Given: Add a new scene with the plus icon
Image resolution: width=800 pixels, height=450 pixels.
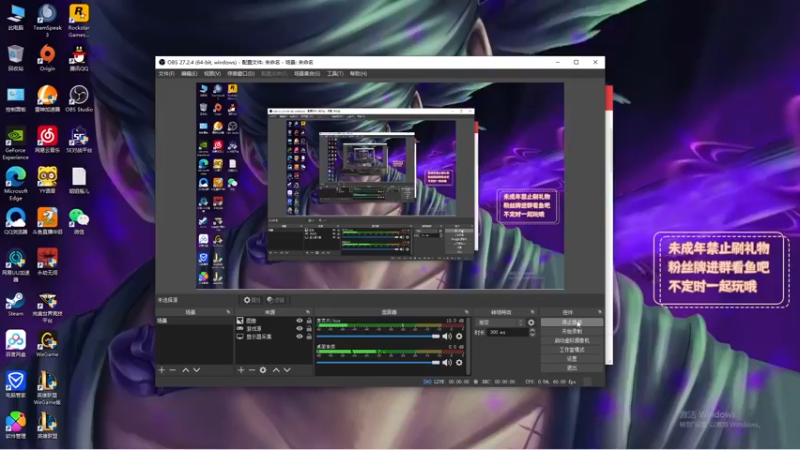Looking at the screenshot, I should tap(162, 370).
